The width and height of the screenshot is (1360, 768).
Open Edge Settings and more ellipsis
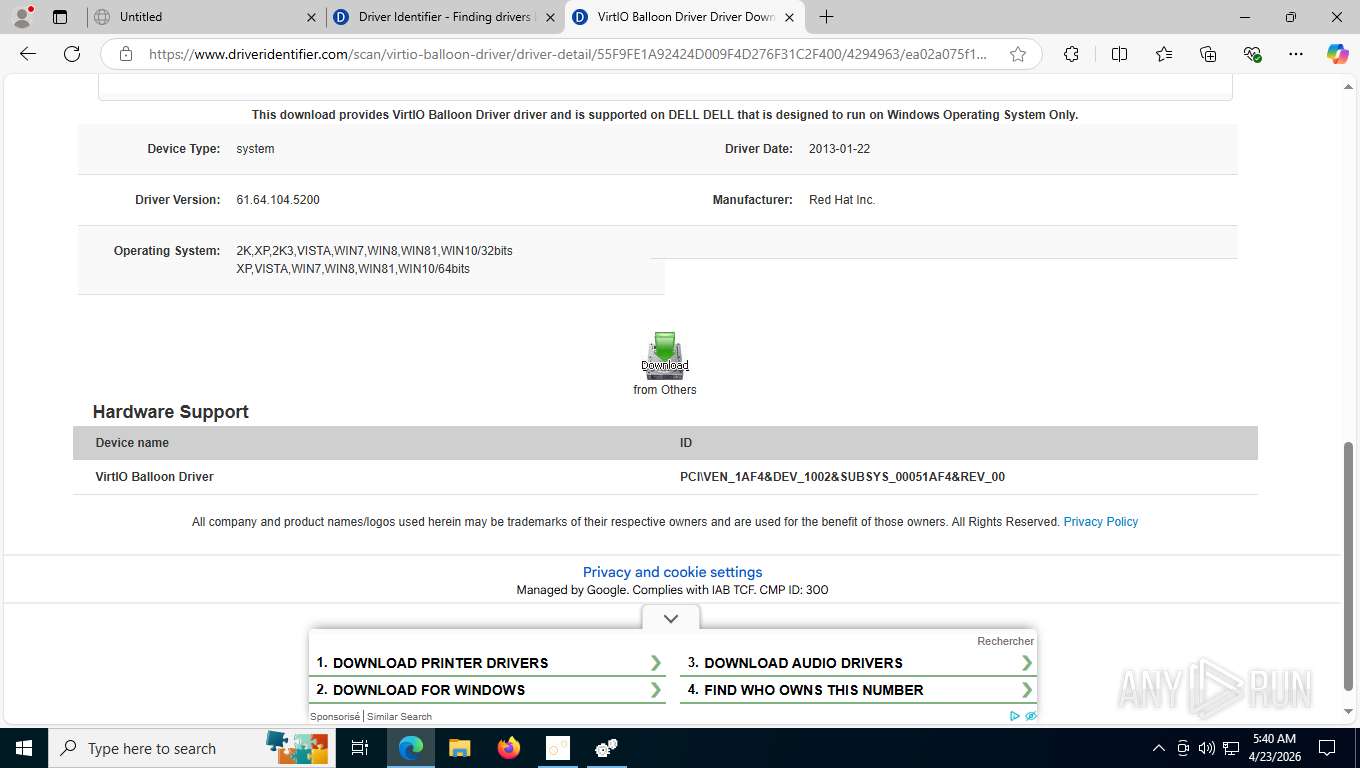point(1296,54)
